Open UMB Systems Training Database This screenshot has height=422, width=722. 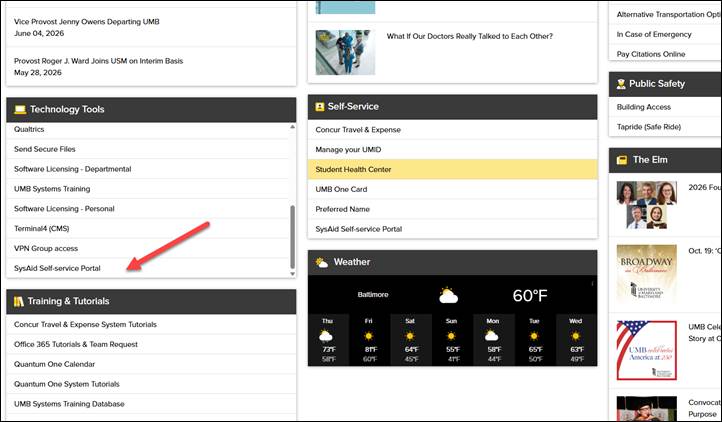69,404
